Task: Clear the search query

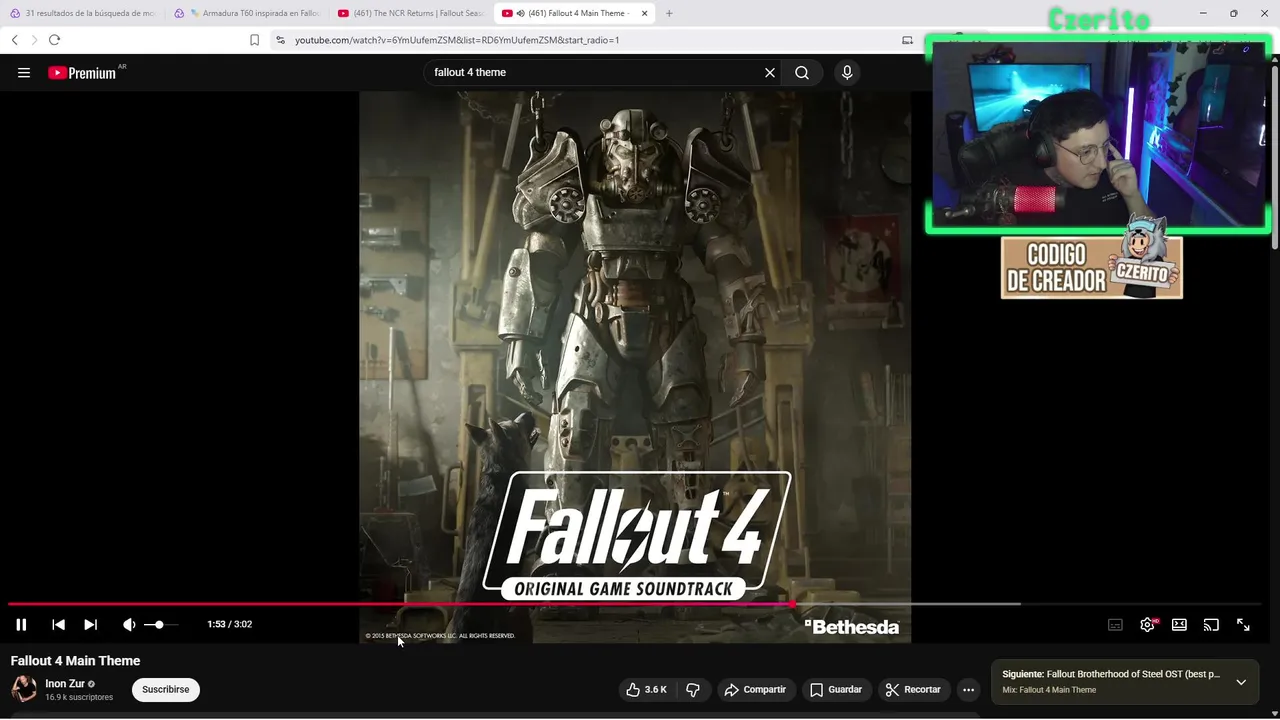Action: pos(770,72)
